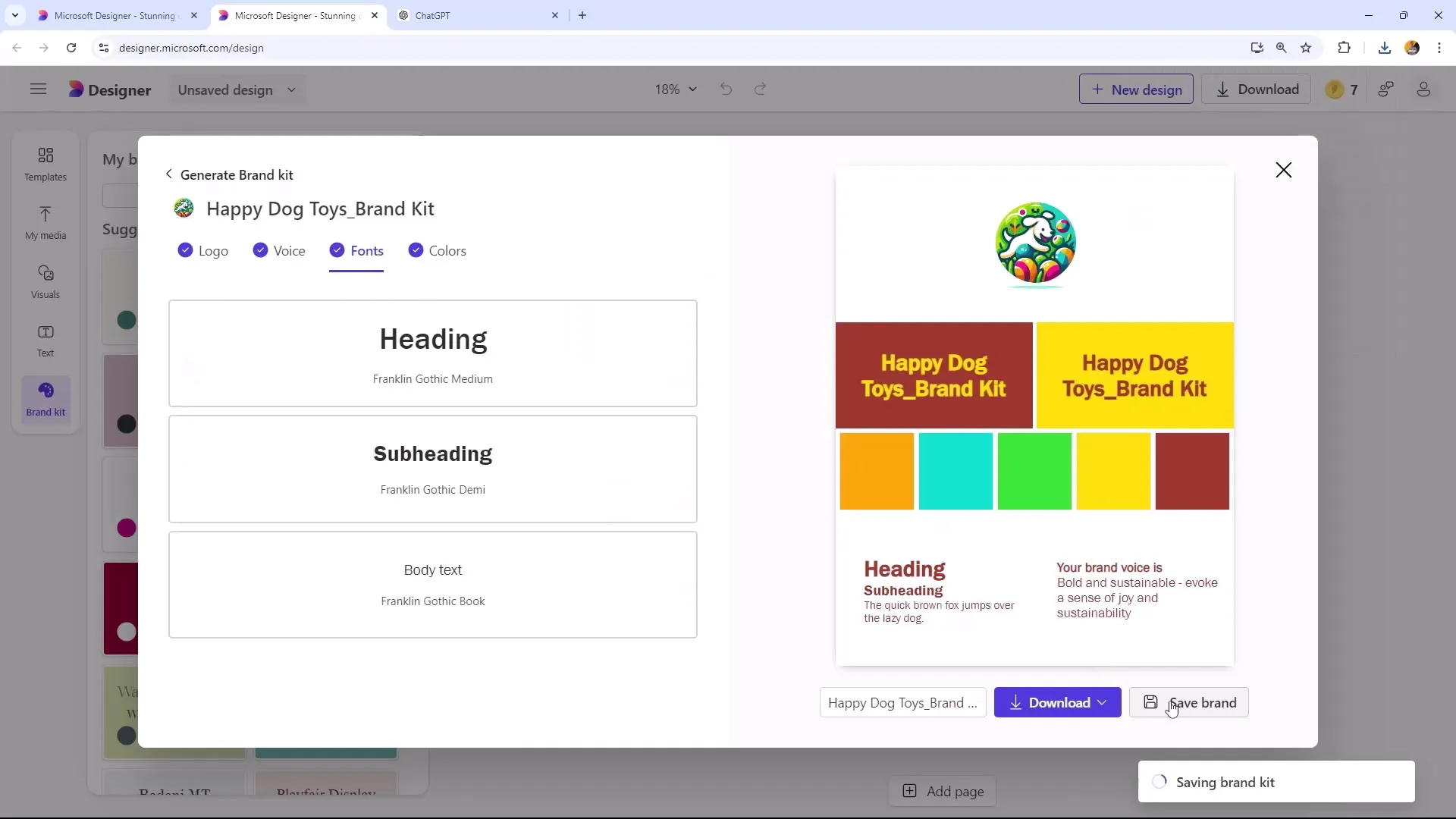Click the browser zoom magnifier icon
This screenshot has width=1456, height=819.
[x=1281, y=48]
